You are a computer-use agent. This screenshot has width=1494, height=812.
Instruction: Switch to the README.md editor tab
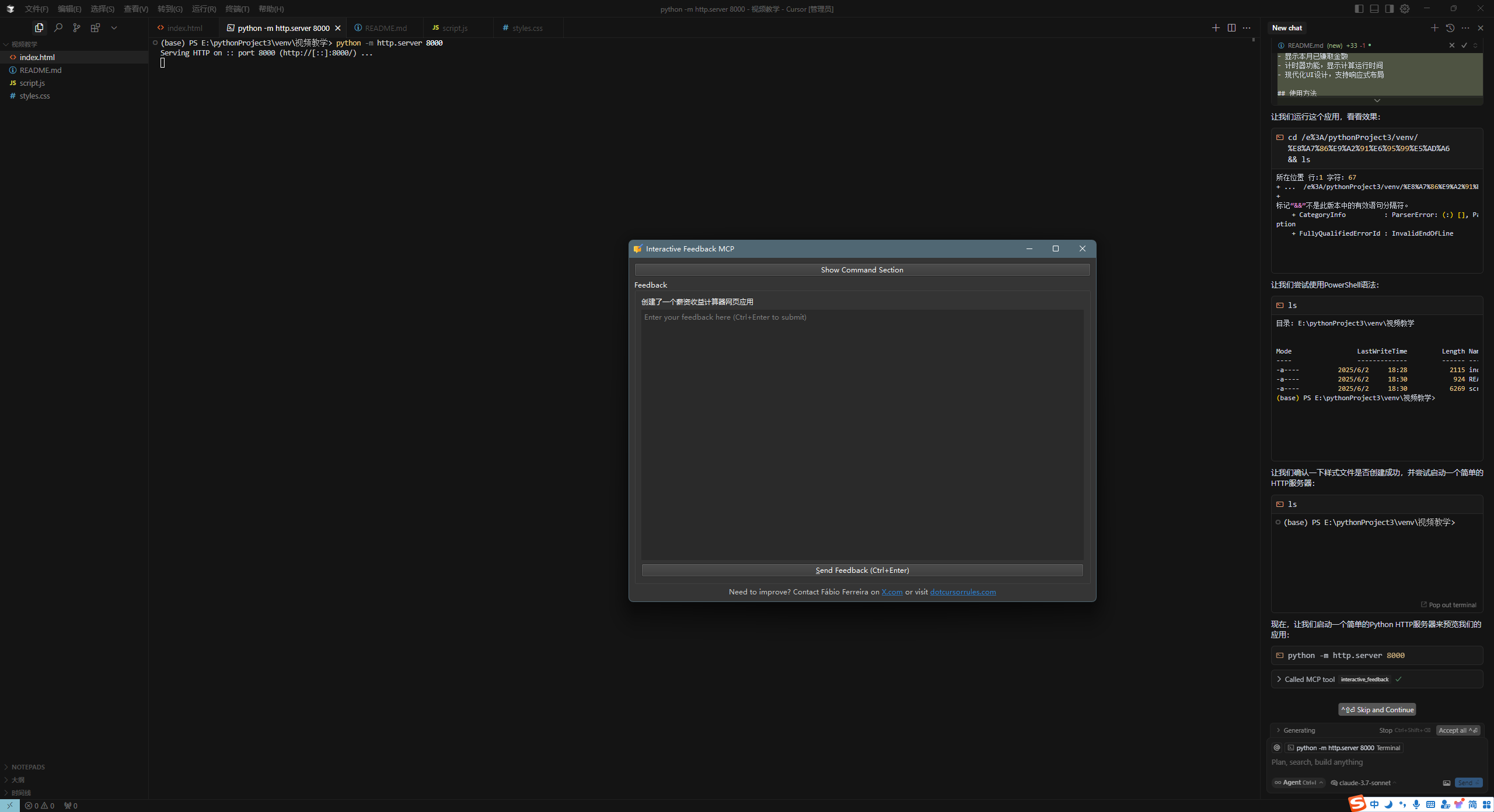coord(385,27)
